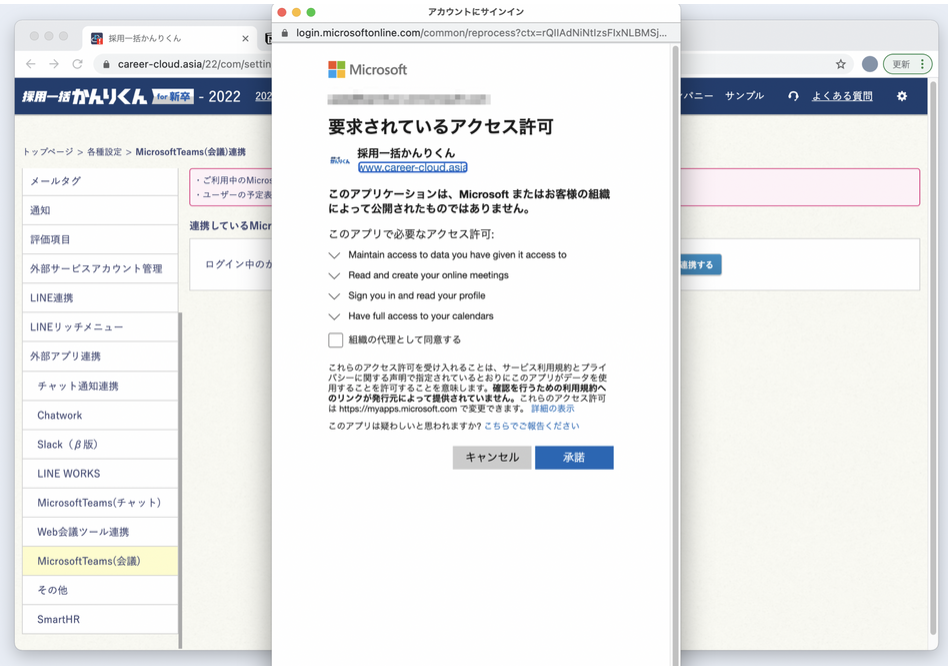948x666 pixels.
Task: Expand Have full access to your calendars
Action: 334,317
